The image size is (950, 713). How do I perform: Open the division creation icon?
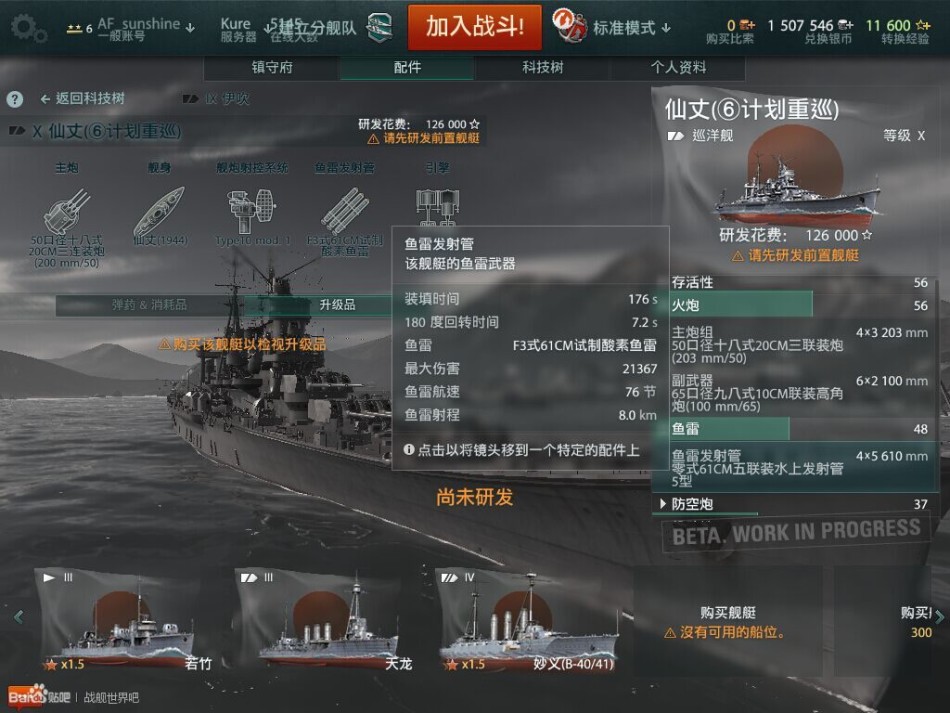coord(380,27)
